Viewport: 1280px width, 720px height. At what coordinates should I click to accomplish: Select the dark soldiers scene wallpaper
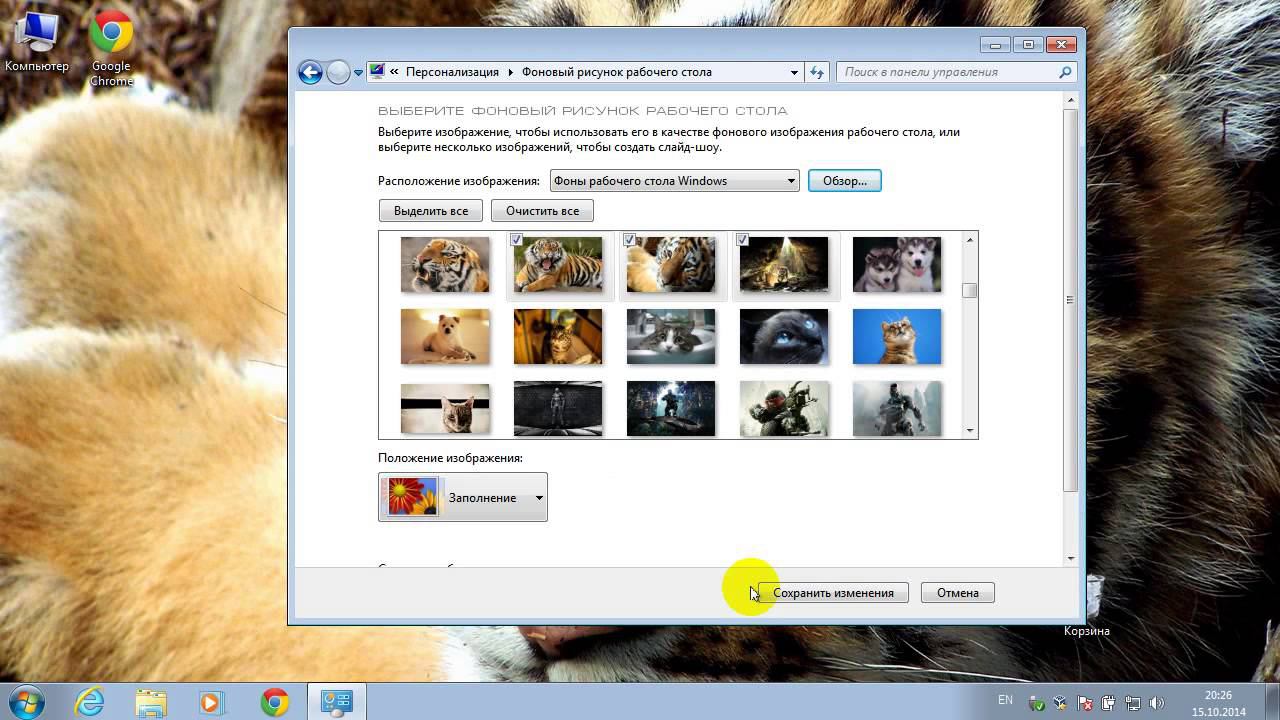[671, 409]
